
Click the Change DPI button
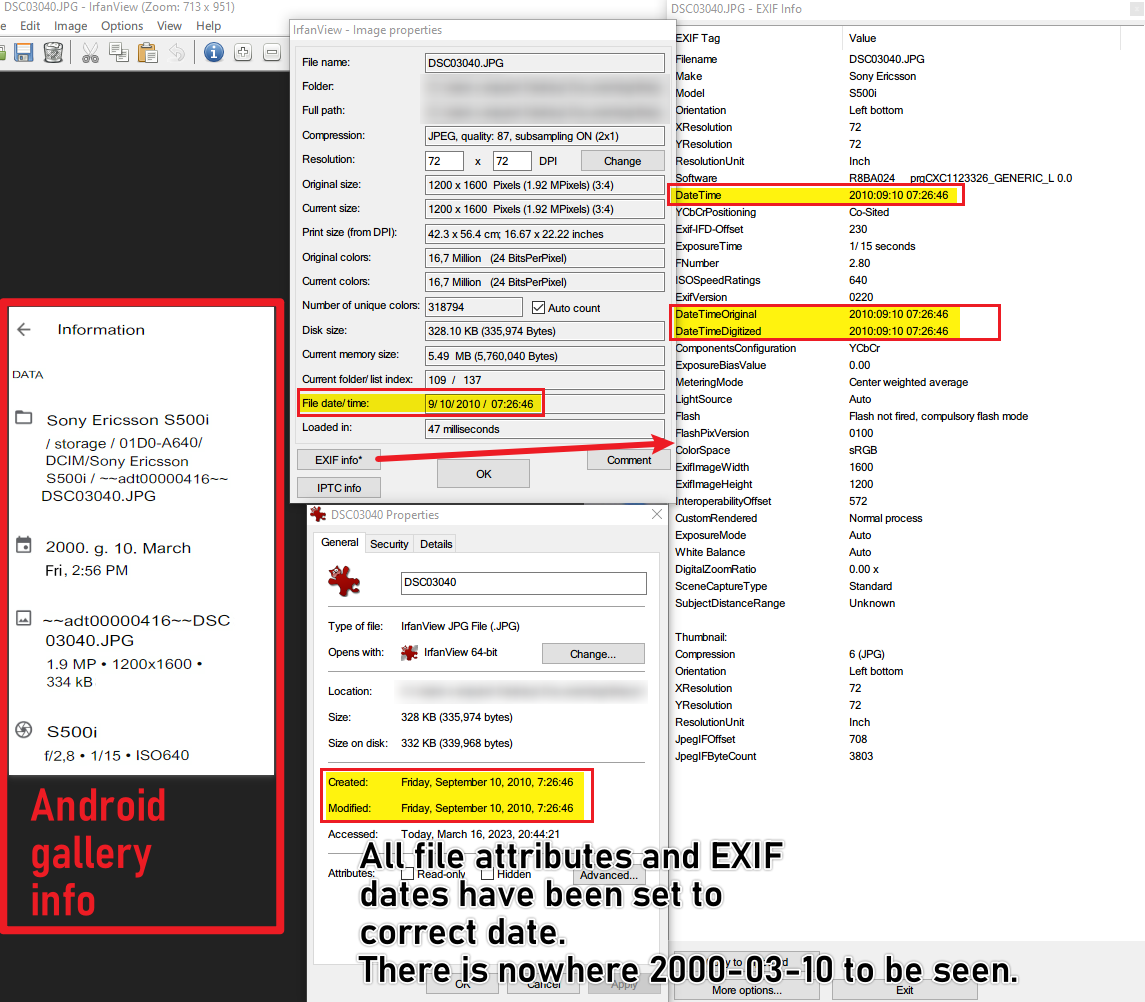click(x=622, y=161)
